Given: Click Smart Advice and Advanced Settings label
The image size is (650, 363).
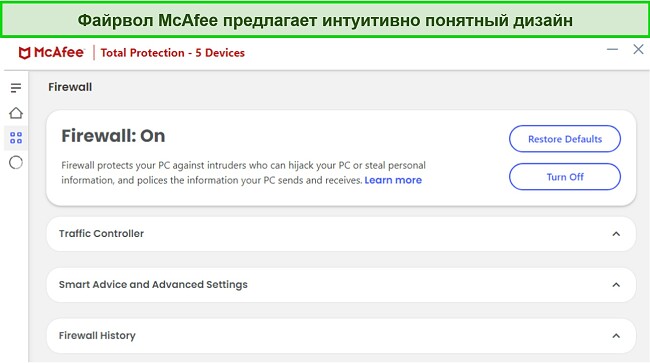Looking at the screenshot, I should pos(153,285).
